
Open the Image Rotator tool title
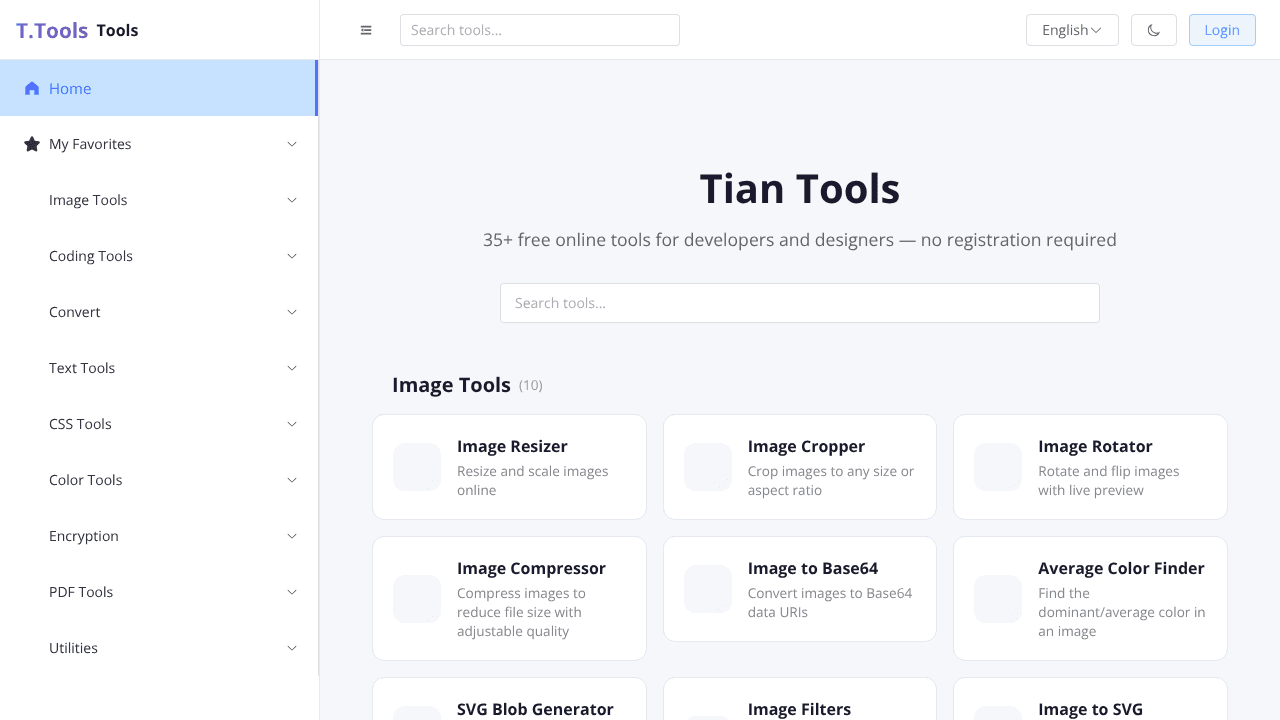[x=1095, y=446]
